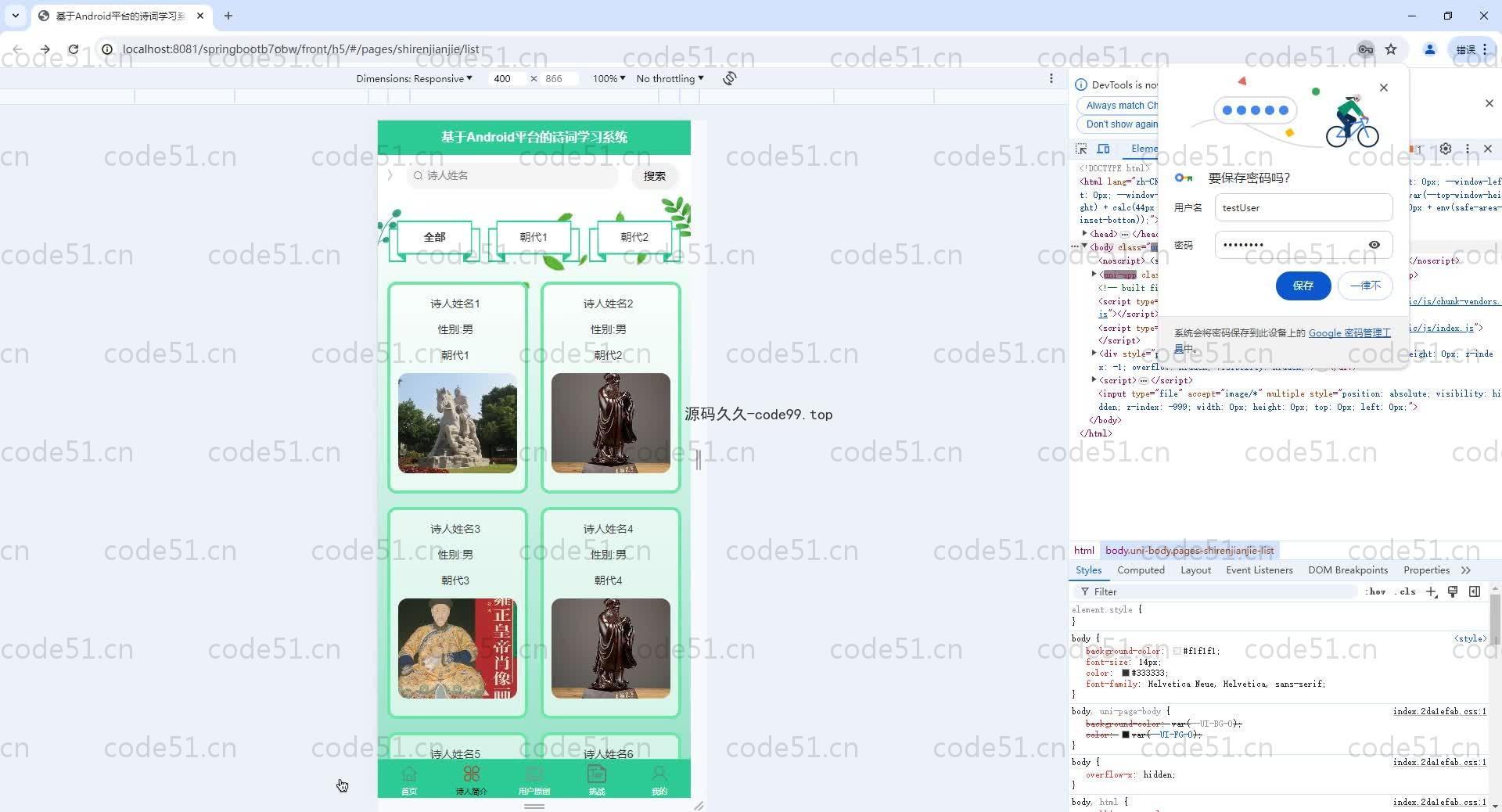The image size is (1502, 812).
Task: Open color picker for #f1f1f1 swatch
Action: click(1177, 651)
